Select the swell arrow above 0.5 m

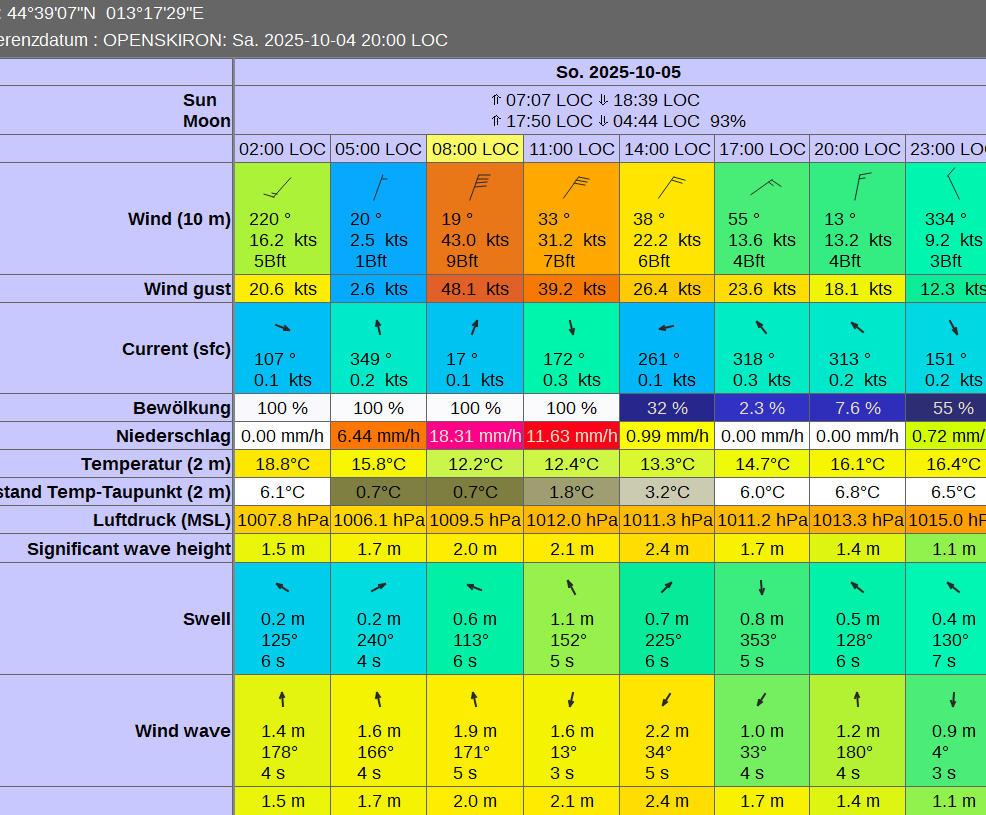[857, 587]
